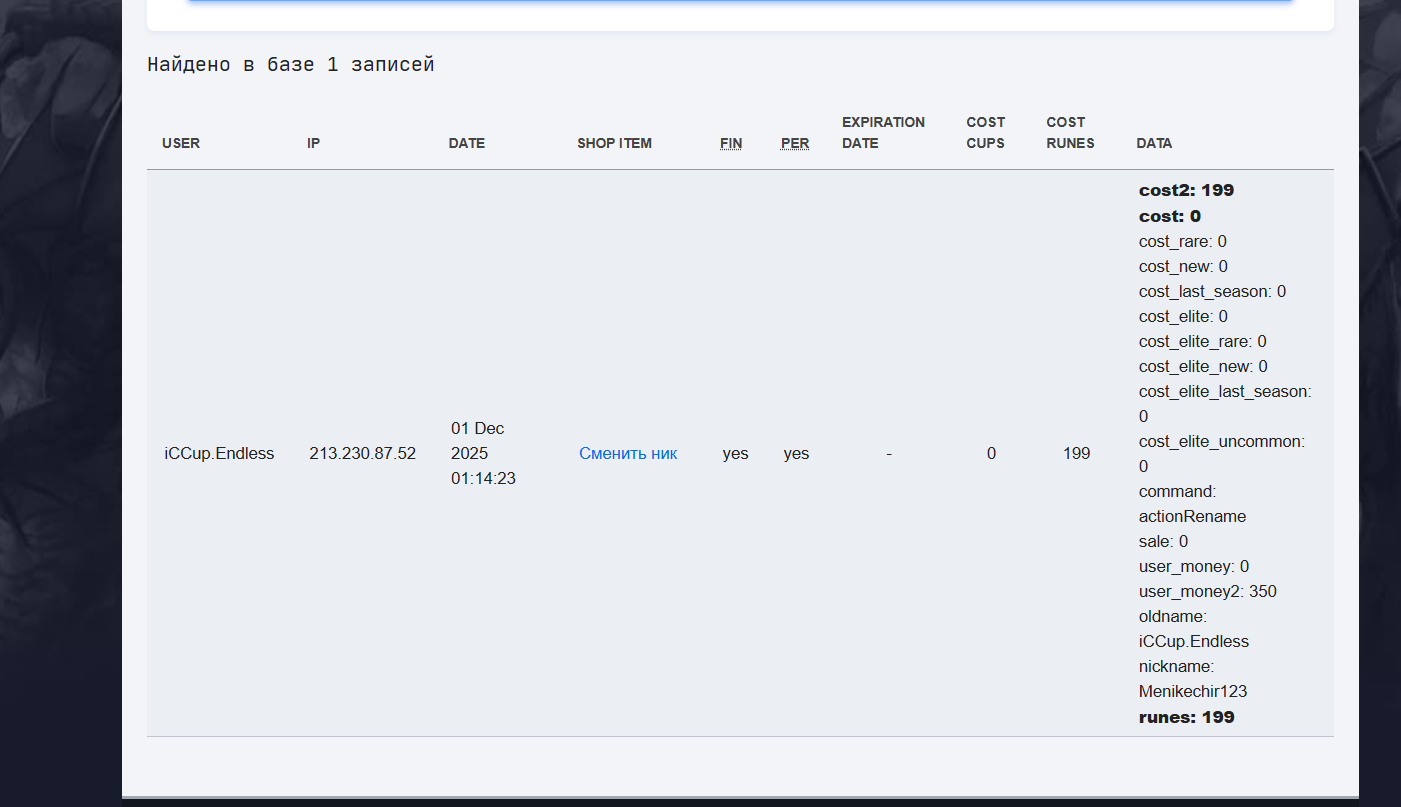Click the 'user_money: 0' entry

click(1194, 566)
